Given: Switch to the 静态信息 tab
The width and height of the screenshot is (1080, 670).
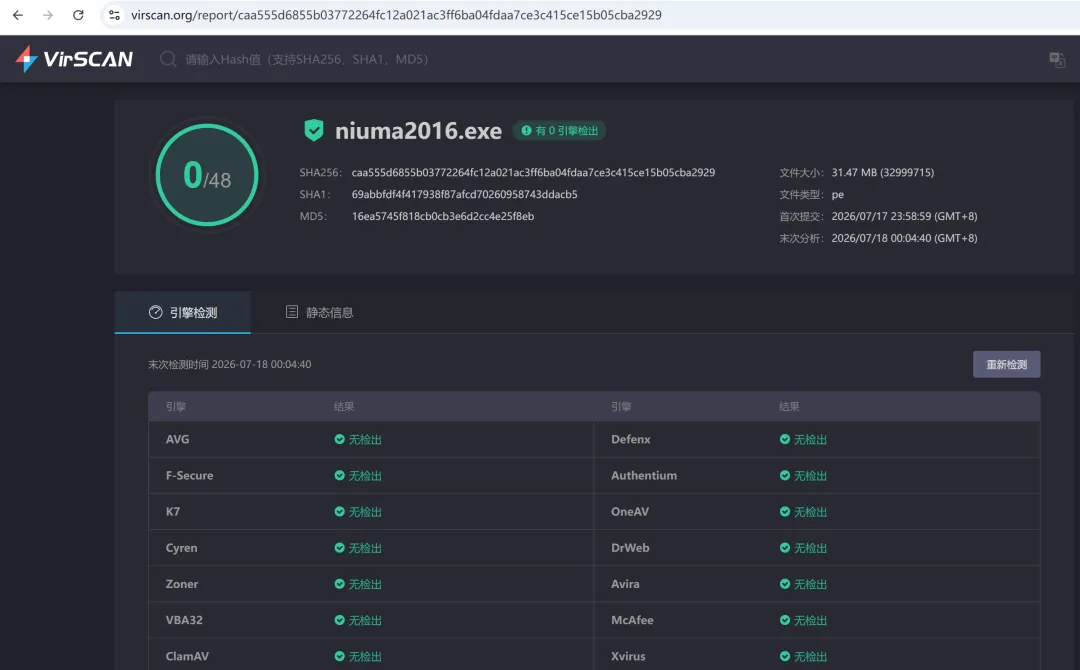Looking at the screenshot, I should click(319, 313).
